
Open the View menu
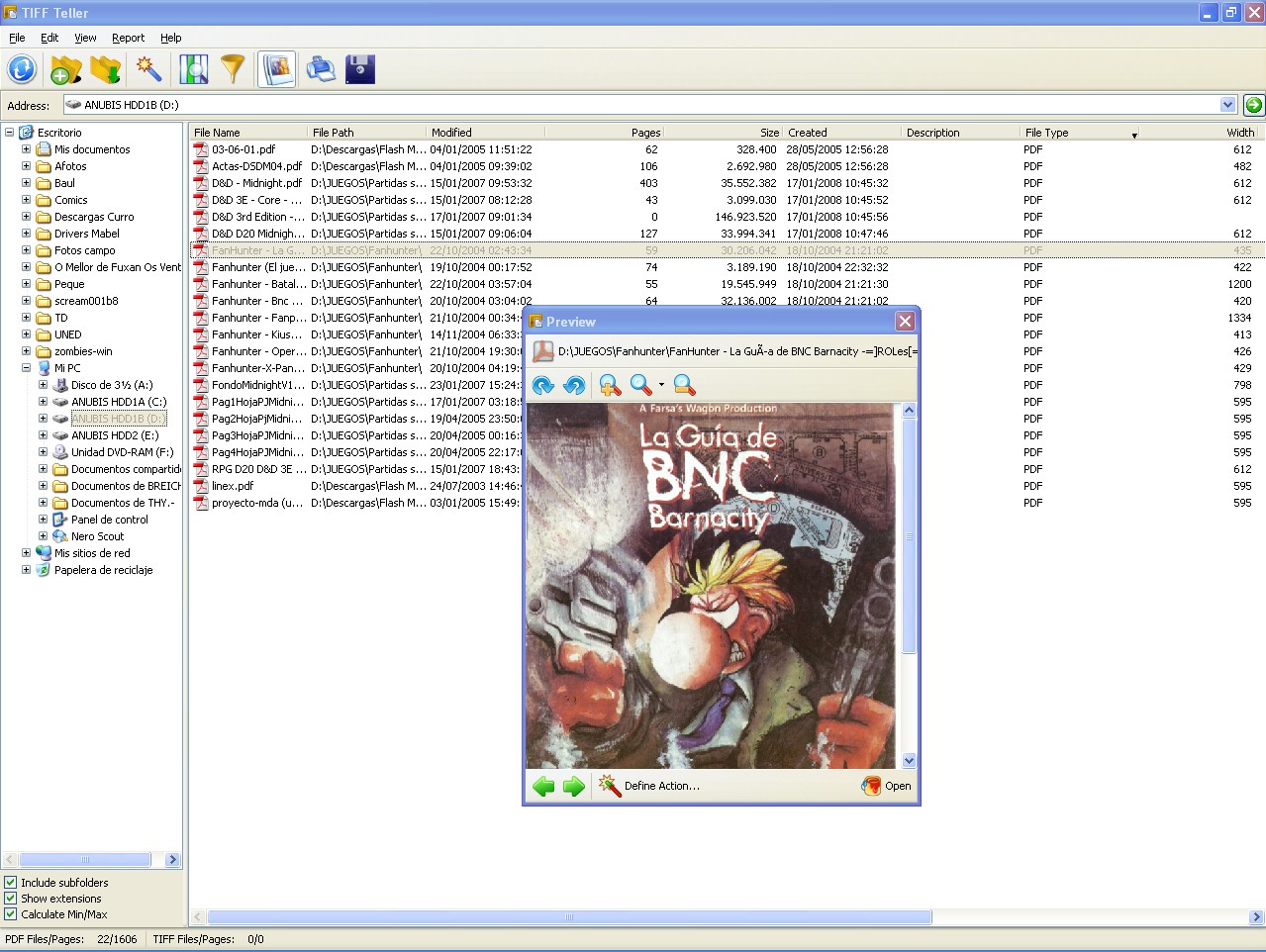(85, 38)
